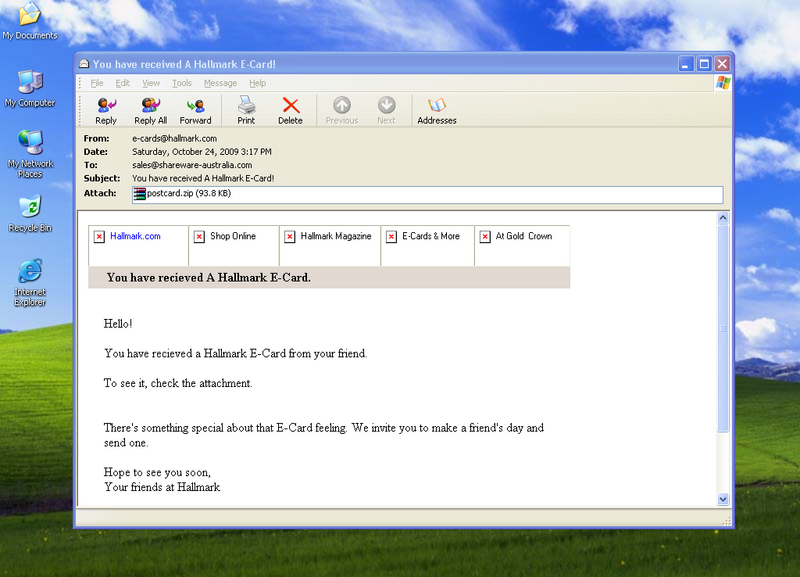The image size is (800, 577).
Task: Click broken image beside Shop Online
Action: [199, 236]
